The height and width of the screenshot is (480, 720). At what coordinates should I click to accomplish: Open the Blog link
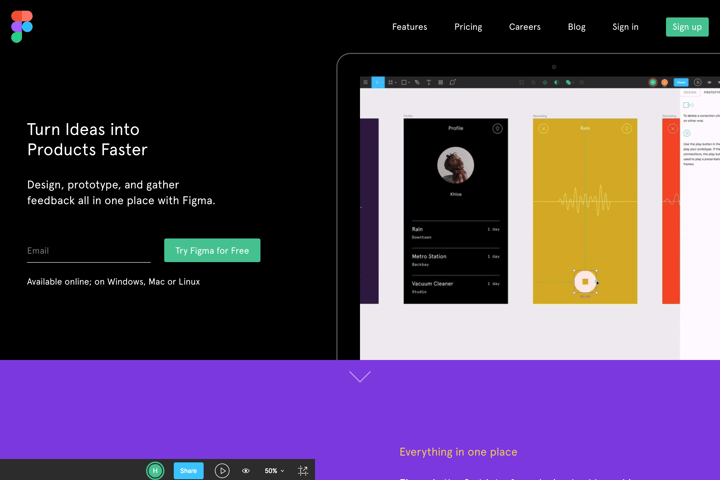[576, 27]
